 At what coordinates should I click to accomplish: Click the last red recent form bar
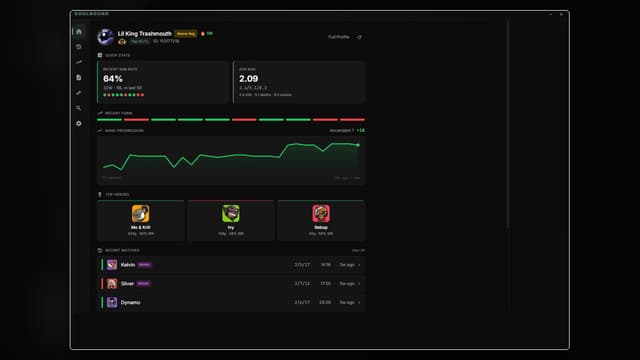coord(352,120)
